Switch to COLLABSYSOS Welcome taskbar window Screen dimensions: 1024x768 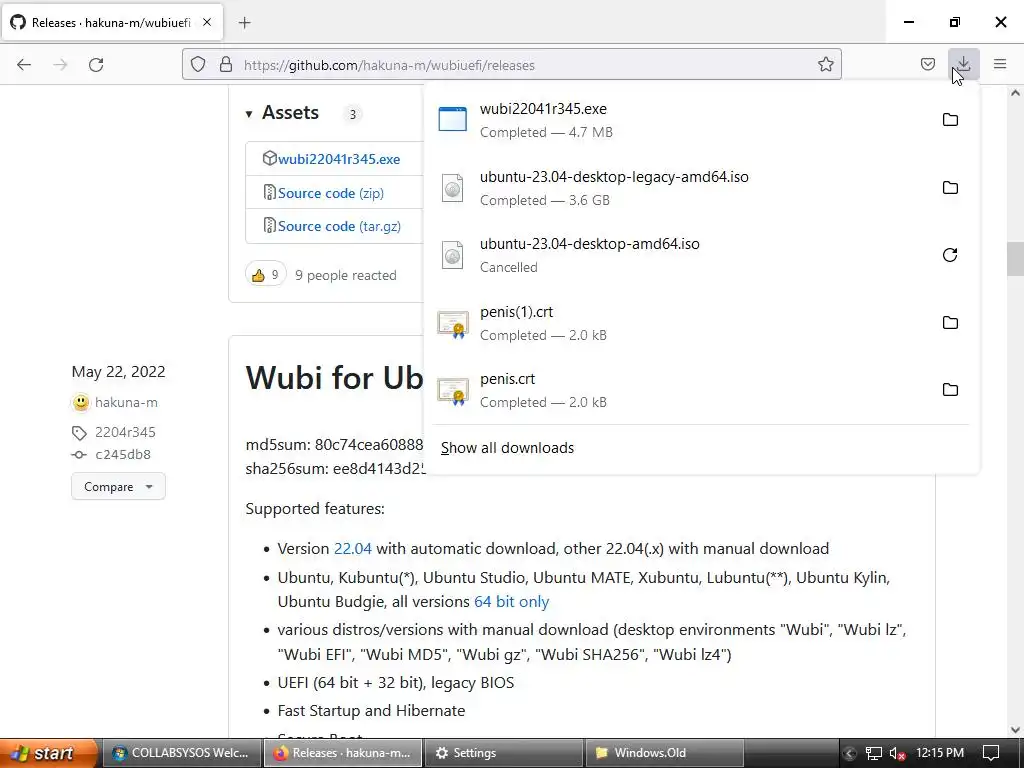(182, 753)
